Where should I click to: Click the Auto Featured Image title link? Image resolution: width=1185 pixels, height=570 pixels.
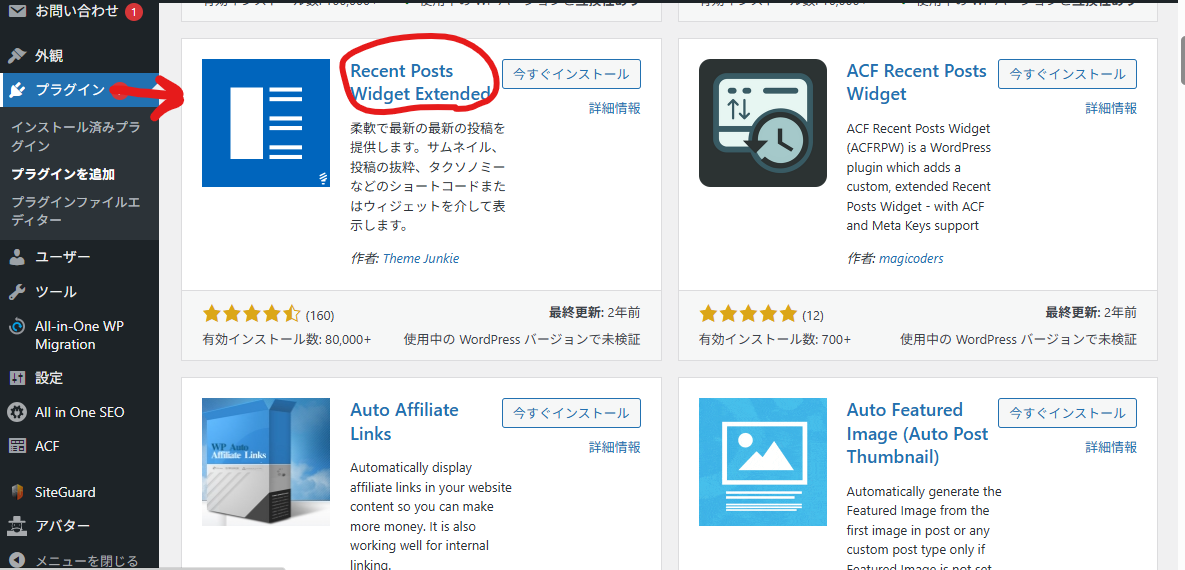click(x=917, y=433)
